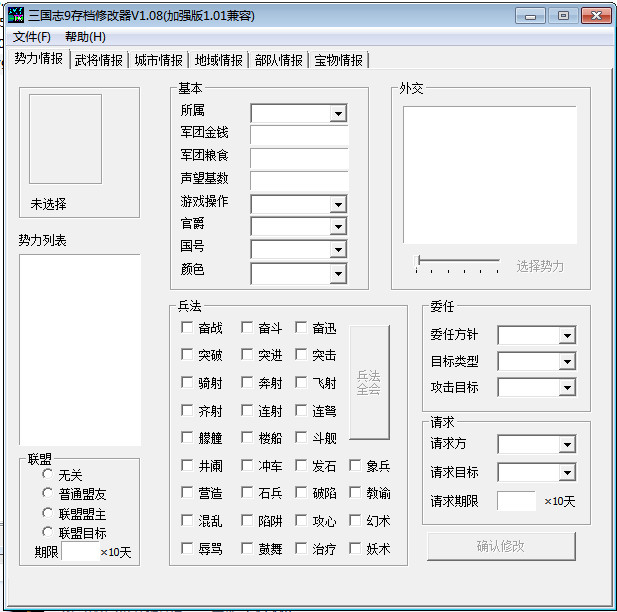The image size is (617, 612).
Task: Tick the 治疗 checkbox
Action: click(301, 548)
